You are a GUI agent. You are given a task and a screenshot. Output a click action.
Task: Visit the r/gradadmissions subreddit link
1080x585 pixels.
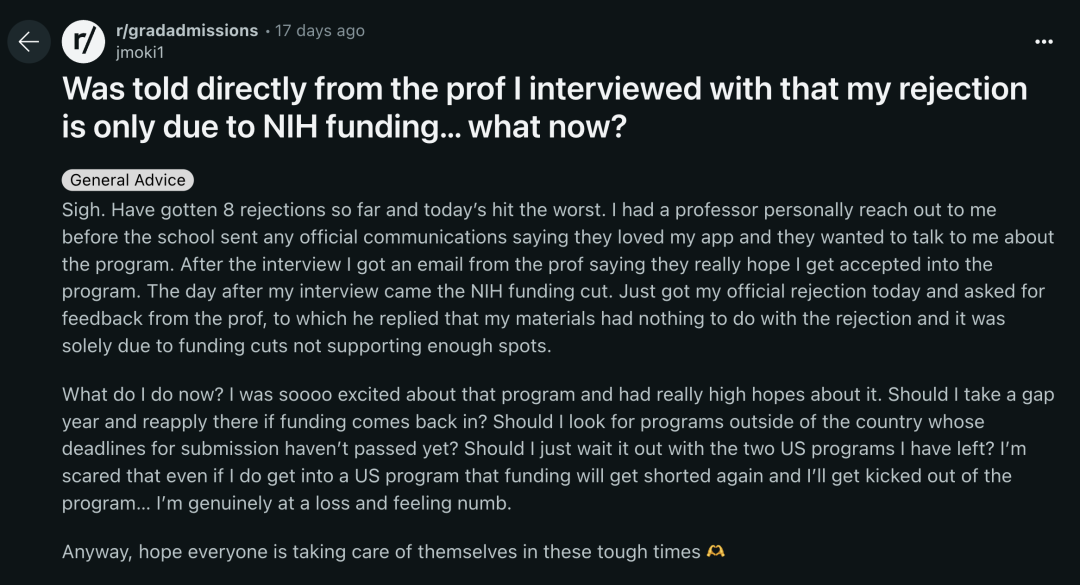[x=187, y=30]
